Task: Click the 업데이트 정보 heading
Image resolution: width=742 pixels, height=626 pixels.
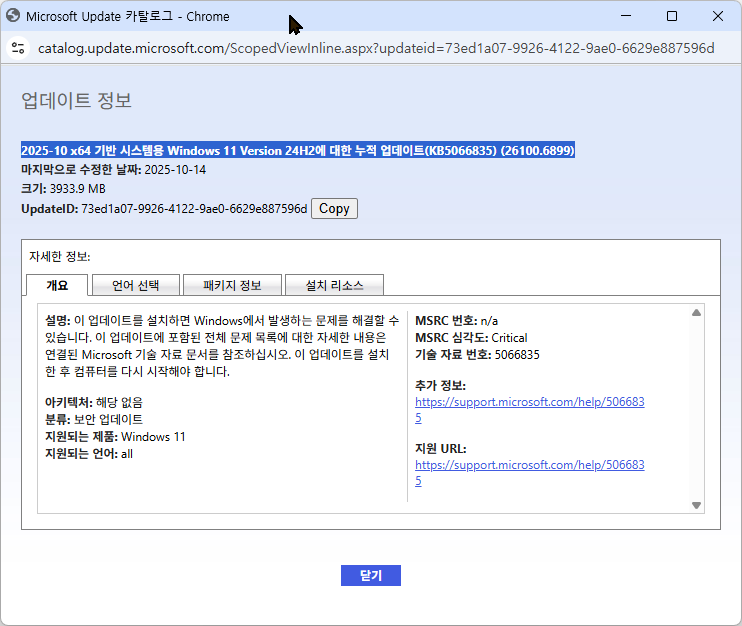Action: click(76, 100)
